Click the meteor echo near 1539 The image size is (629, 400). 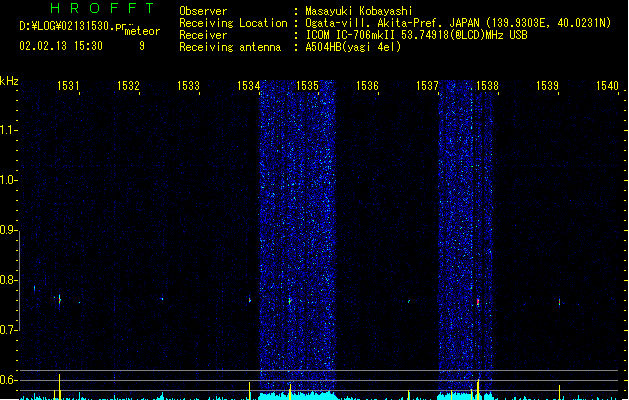click(559, 302)
